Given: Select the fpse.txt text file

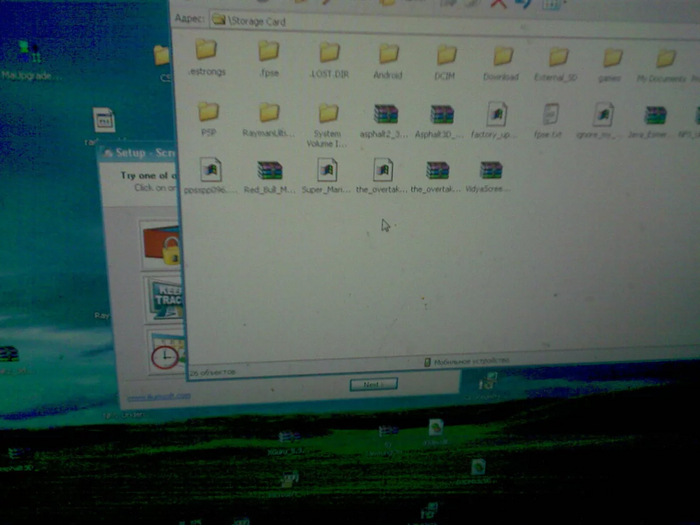Looking at the screenshot, I should 549,121.
